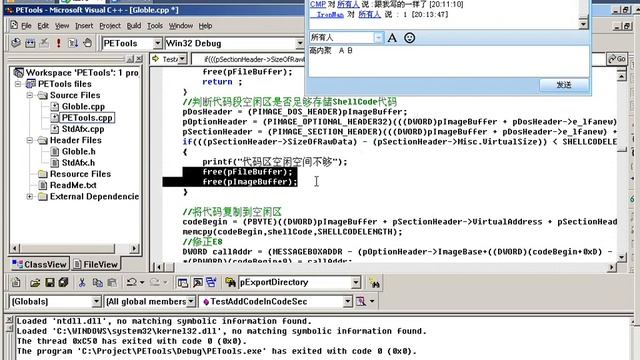This screenshot has width=640, height=360.
Task: Expand the External Dependencies folder
Action: 29,197
